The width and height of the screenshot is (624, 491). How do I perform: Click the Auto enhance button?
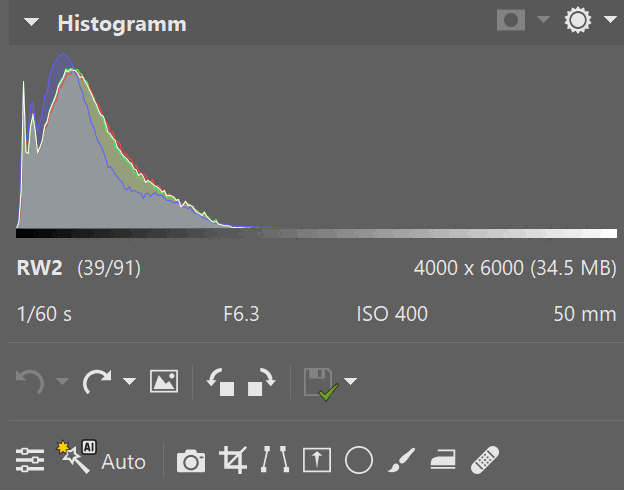123,462
